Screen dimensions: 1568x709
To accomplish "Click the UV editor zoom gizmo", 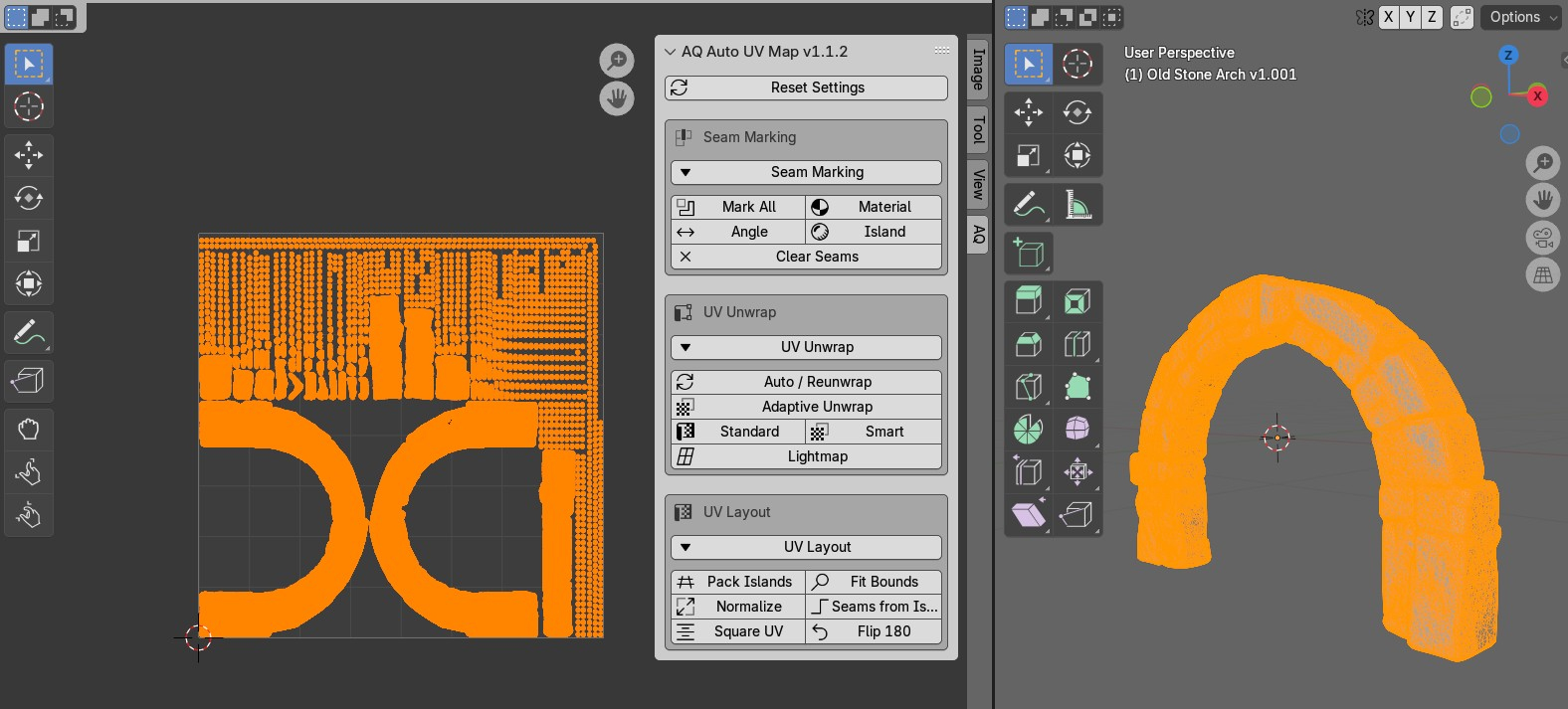I will point(617,61).
